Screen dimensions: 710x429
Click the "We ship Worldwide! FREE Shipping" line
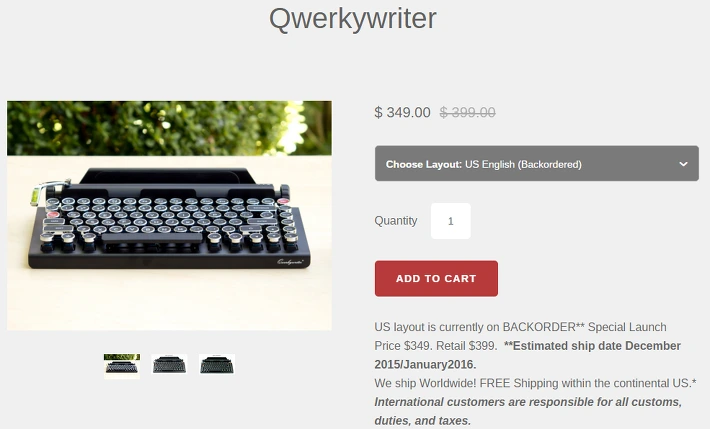(535, 383)
